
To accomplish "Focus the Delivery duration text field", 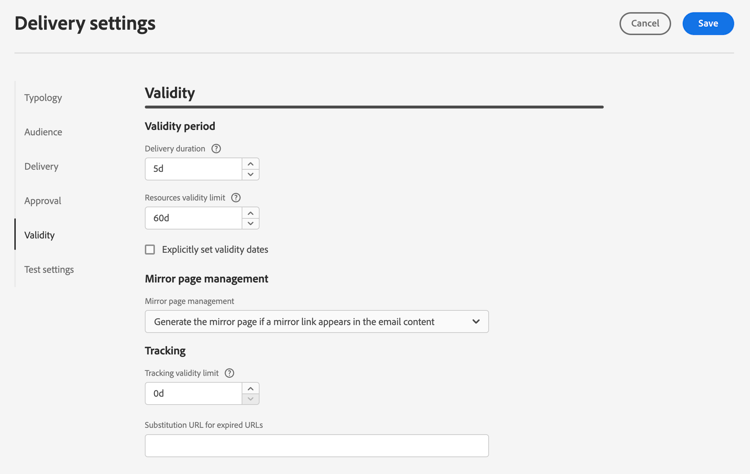I will pos(193,169).
